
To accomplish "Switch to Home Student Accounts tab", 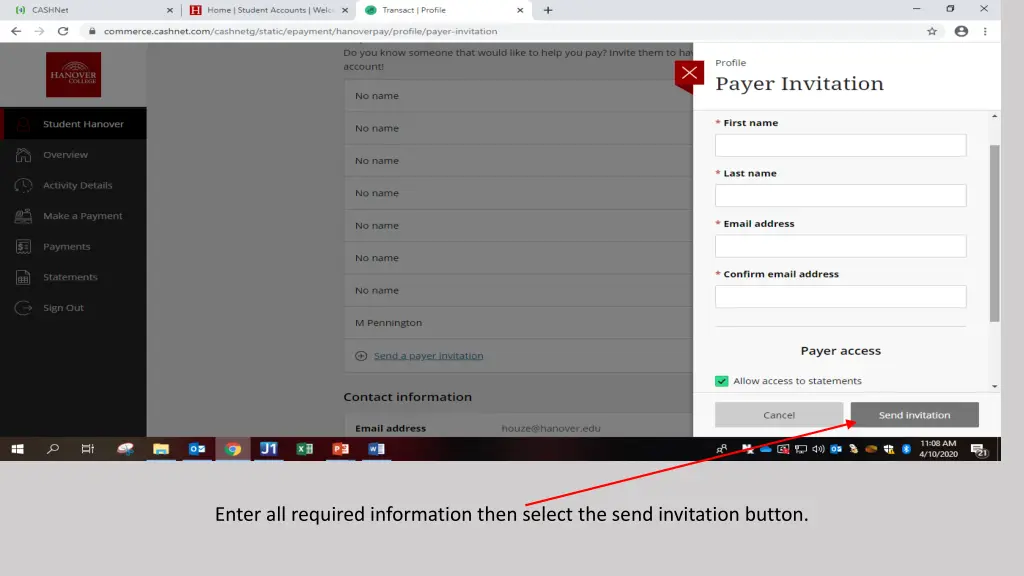I will 270,10.
